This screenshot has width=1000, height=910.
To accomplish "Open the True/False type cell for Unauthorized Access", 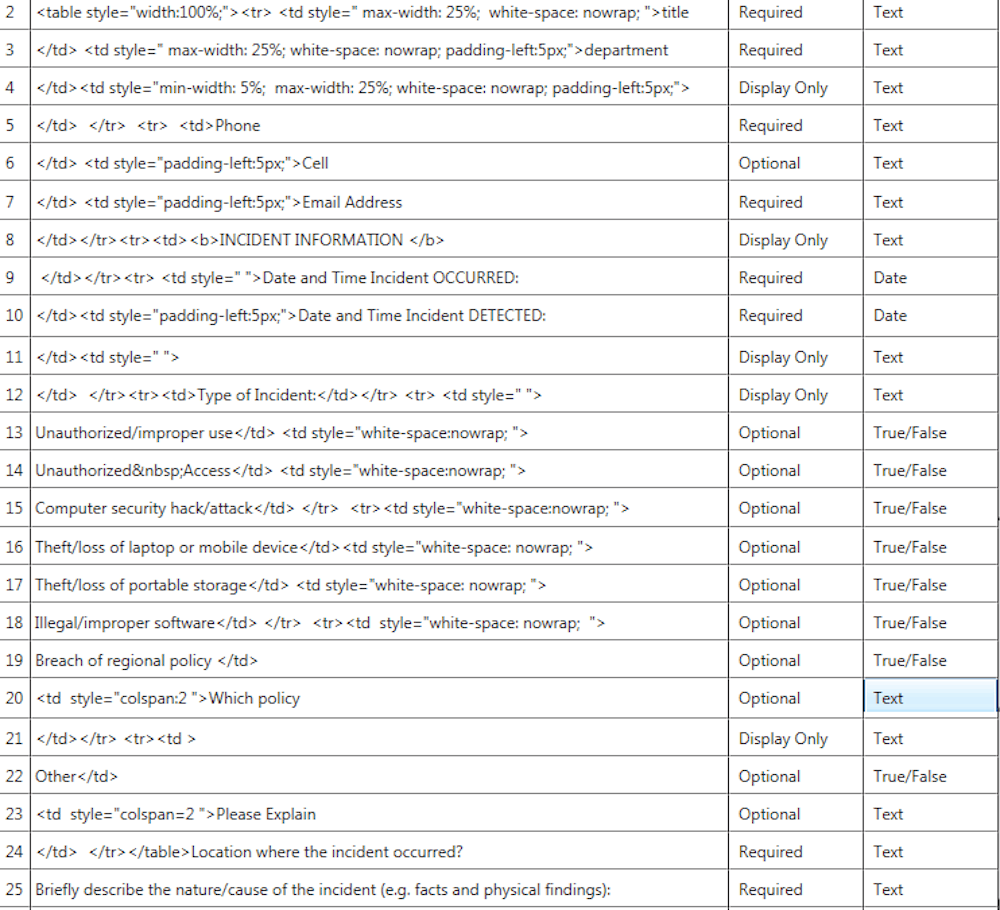I will point(930,470).
